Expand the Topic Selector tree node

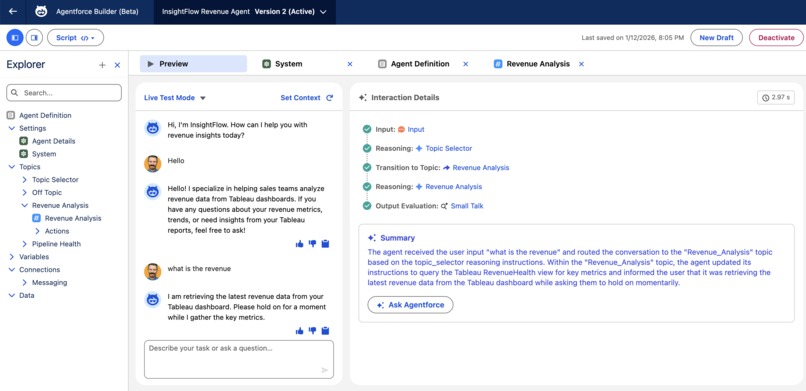click(x=25, y=180)
